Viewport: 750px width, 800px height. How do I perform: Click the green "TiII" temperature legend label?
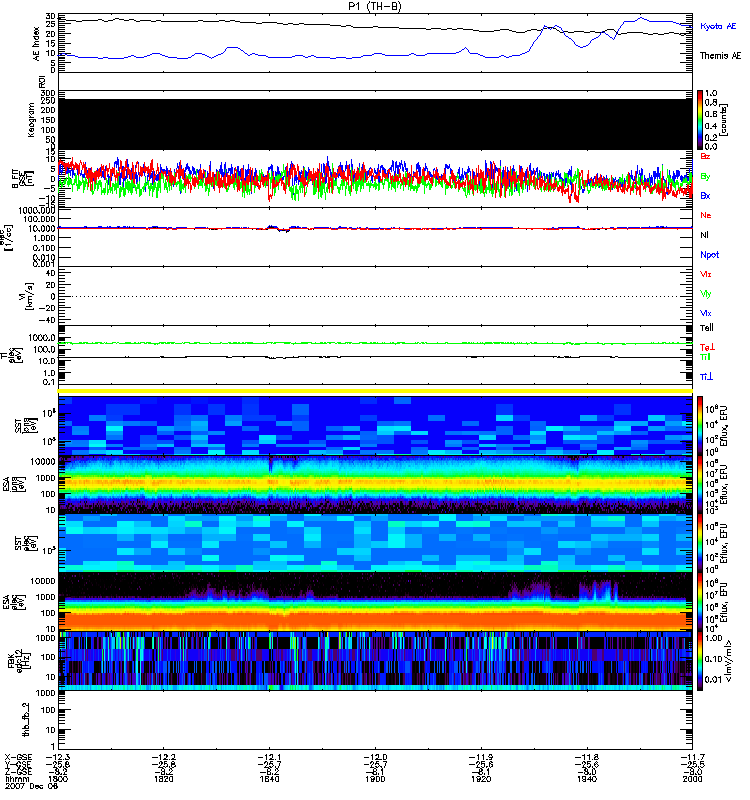705,357
